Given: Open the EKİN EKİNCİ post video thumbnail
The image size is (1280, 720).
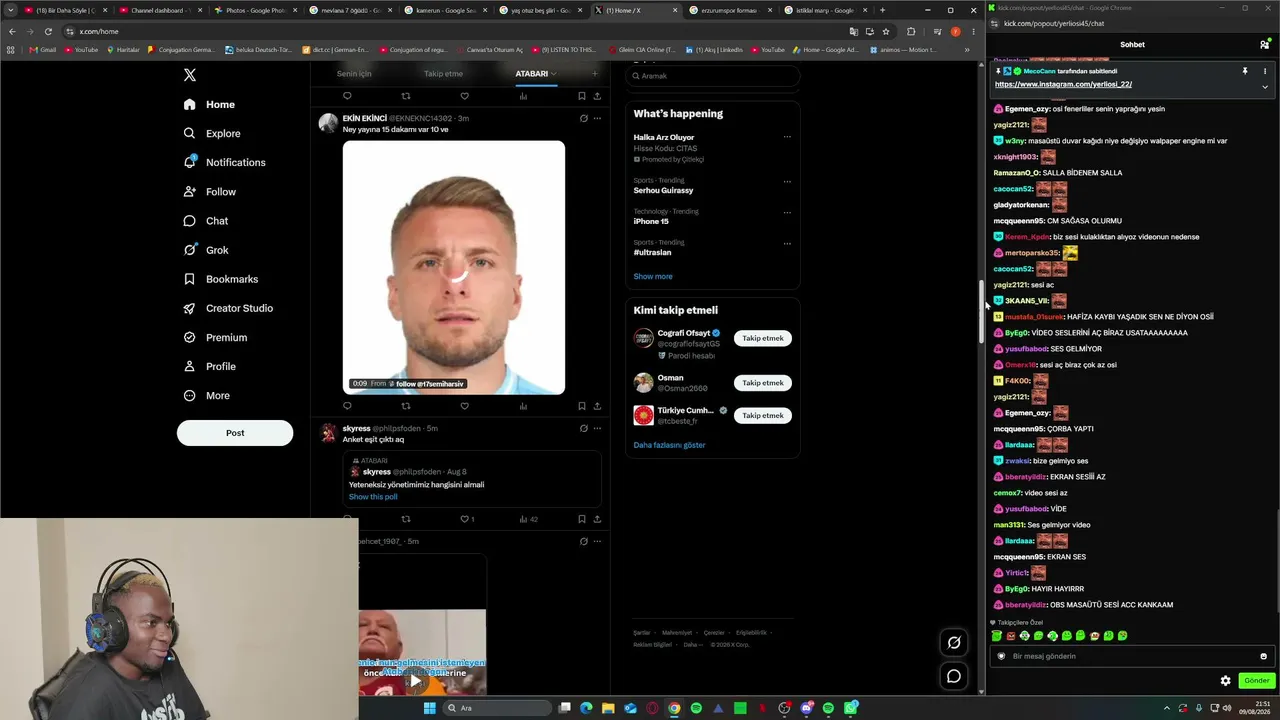Looking at the screenshot, I should point(454,267).
